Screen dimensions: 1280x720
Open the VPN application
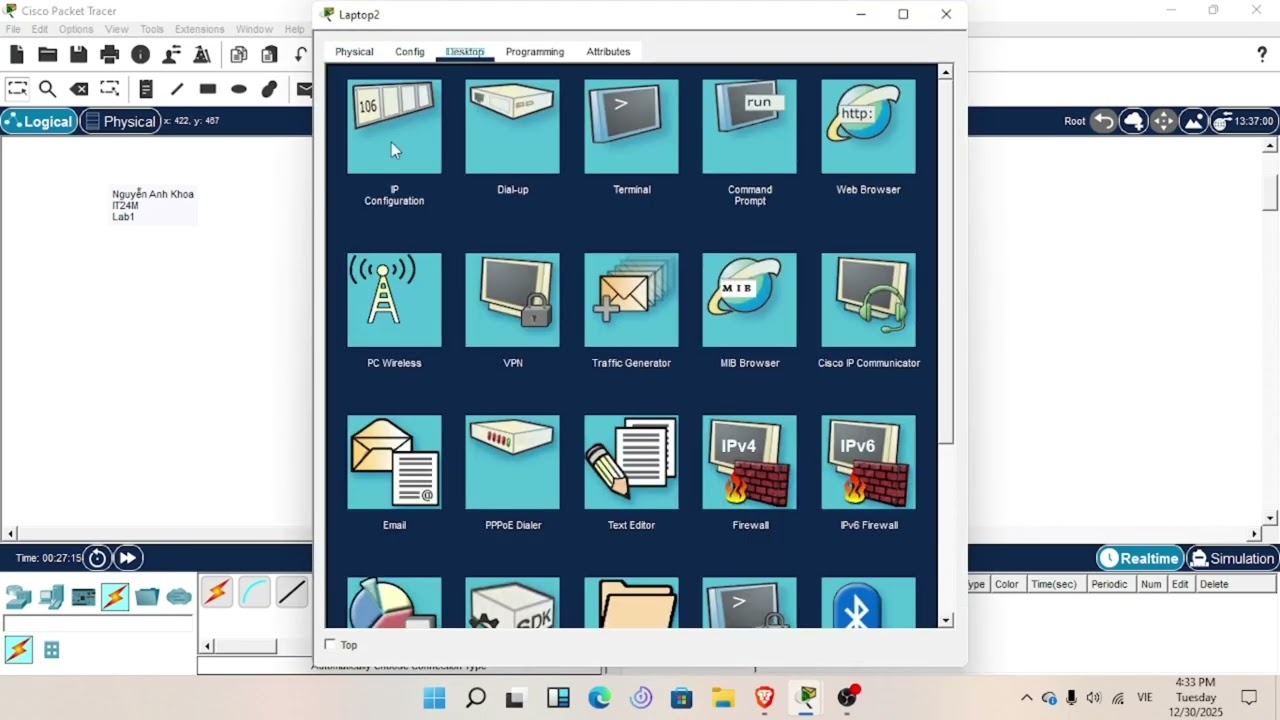click(512, 300)
